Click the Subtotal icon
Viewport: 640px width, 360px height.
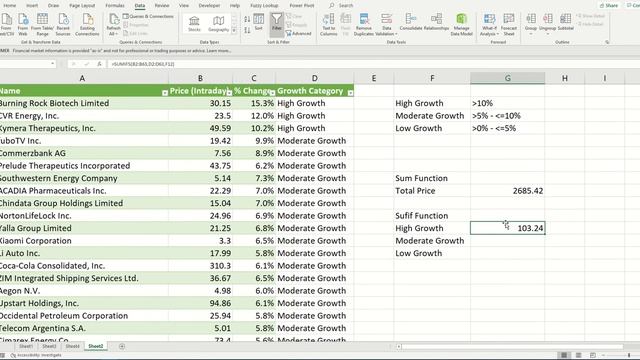pos(565,22)
